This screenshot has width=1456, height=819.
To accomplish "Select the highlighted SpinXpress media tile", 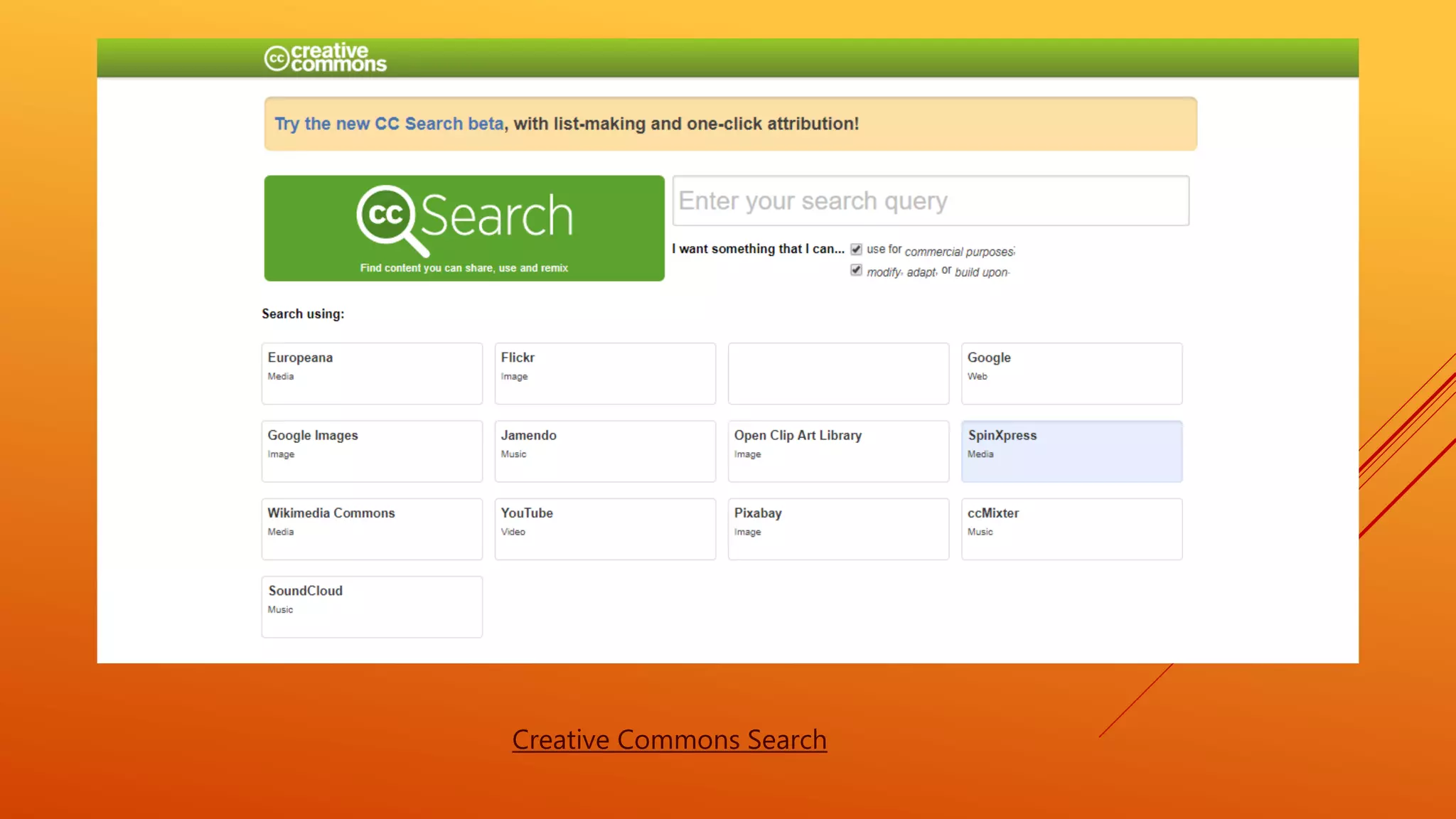I will [x=1071, y=451].
